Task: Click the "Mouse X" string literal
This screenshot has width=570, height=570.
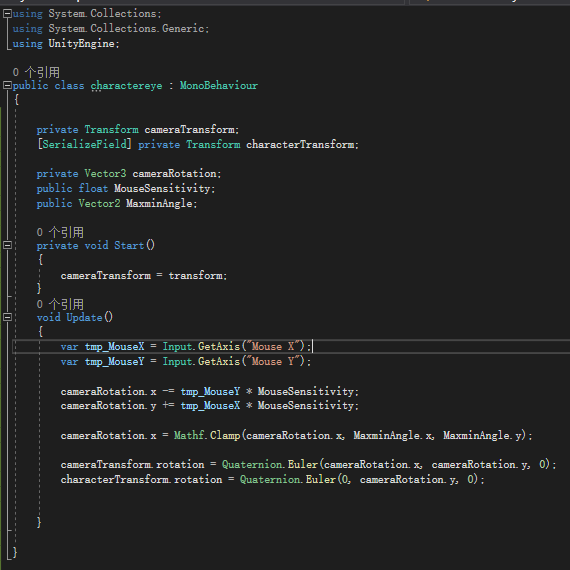Action: tap(273, 346)
